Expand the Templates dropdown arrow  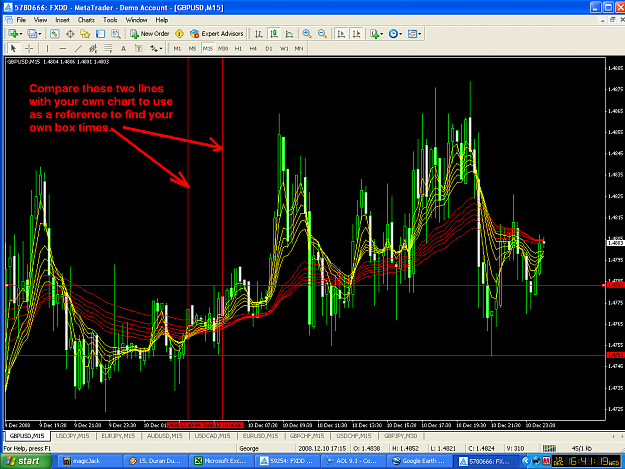coord(420,34)
